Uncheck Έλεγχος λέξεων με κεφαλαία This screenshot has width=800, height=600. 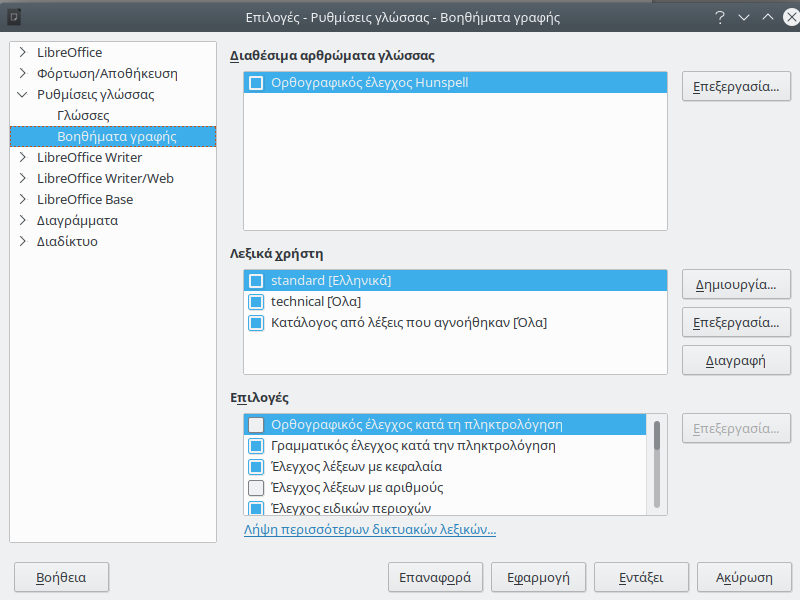(x=256, y=466)
